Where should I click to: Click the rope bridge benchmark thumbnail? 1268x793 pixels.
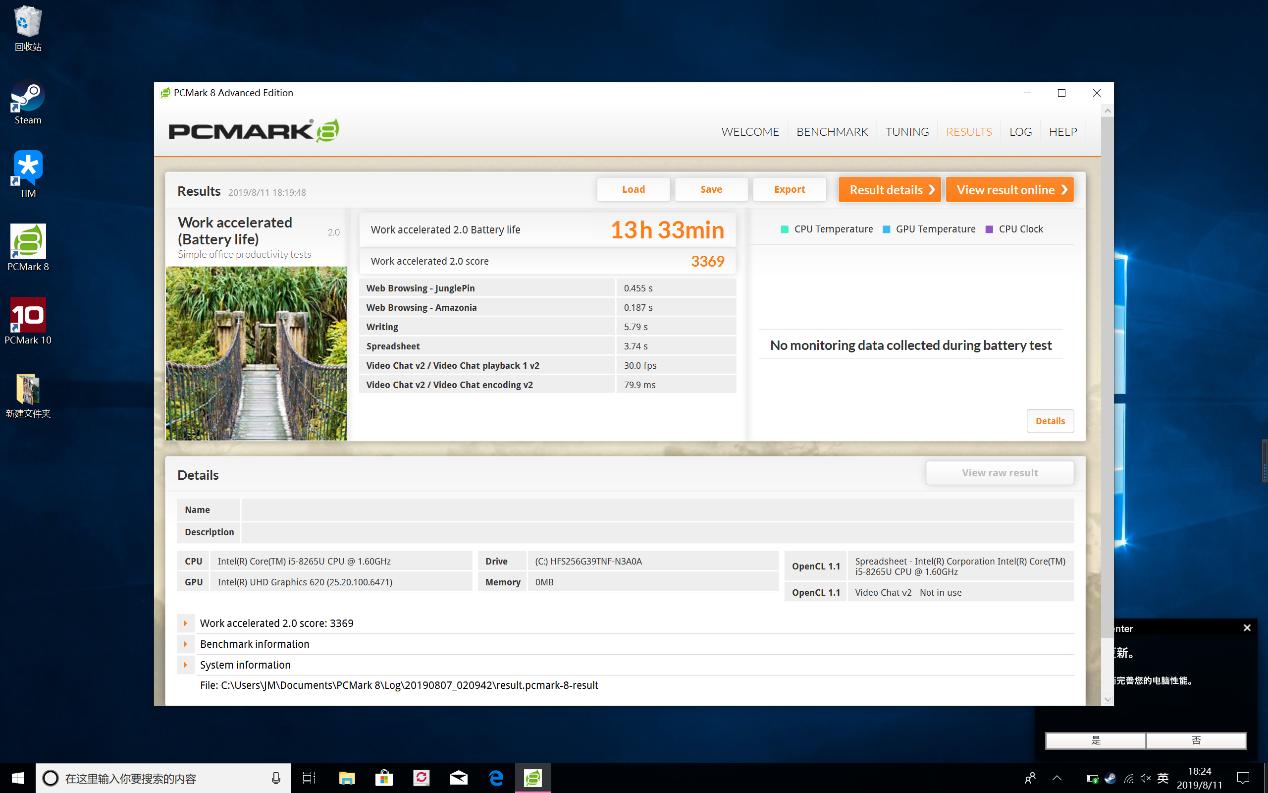click(256, 353)
